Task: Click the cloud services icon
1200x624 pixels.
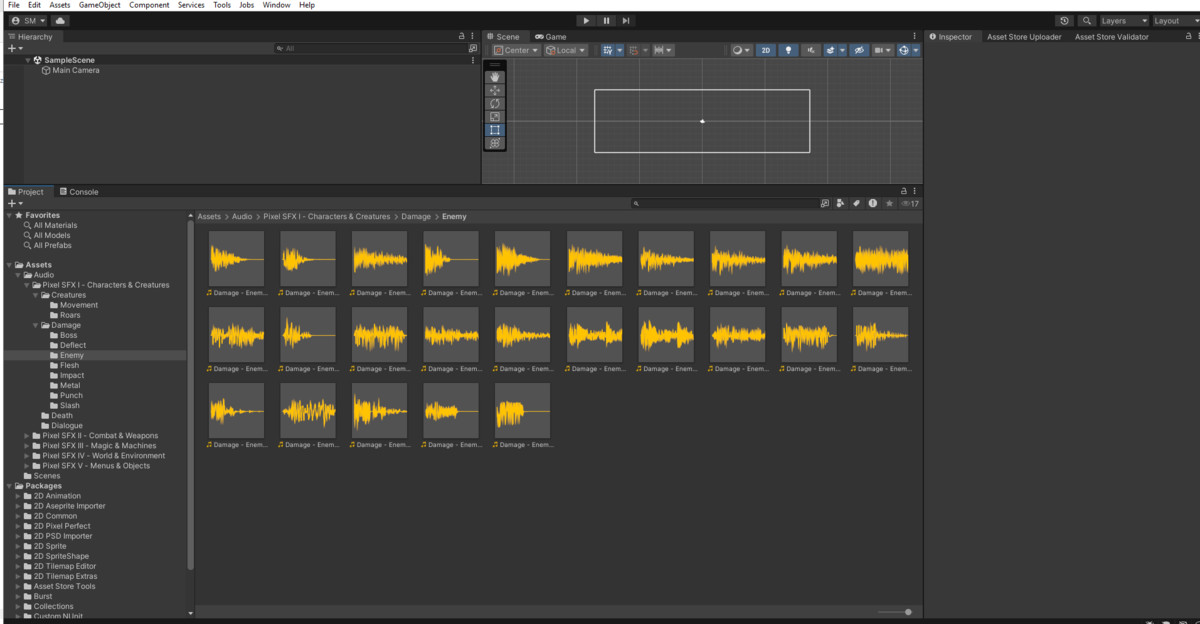Action: [60, 20]
